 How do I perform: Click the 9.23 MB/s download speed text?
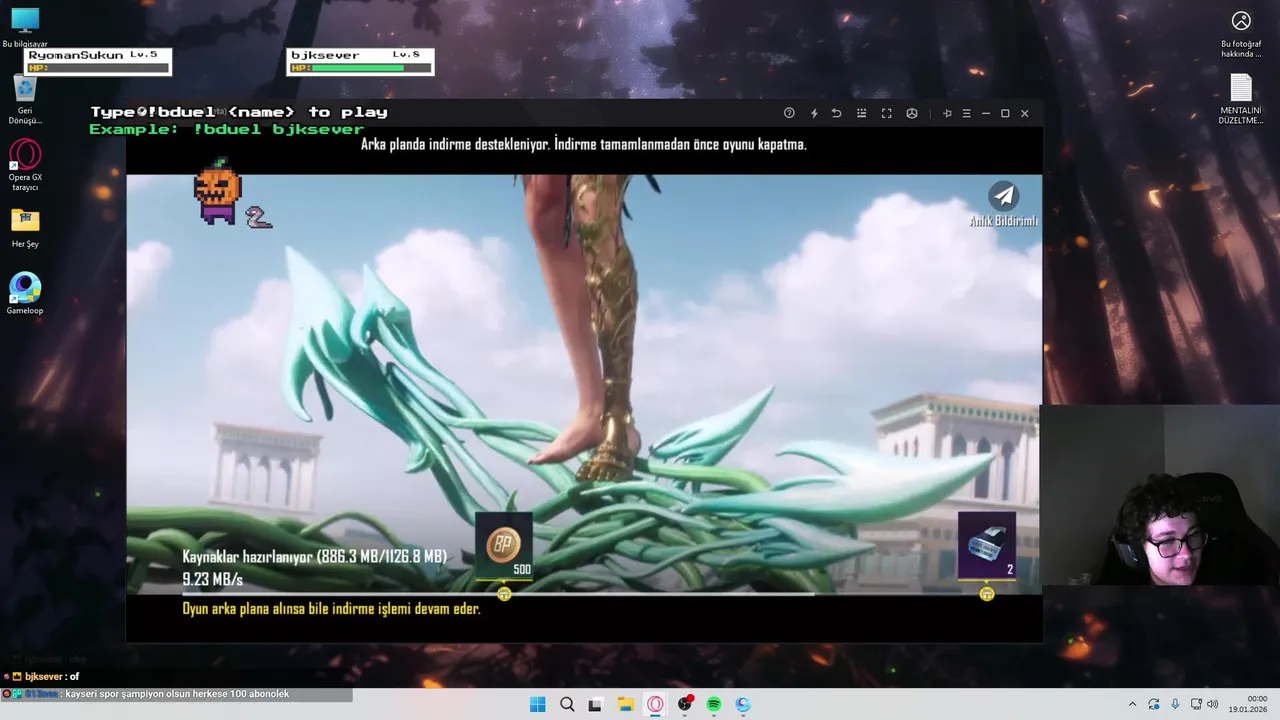[x=212, y=579]
